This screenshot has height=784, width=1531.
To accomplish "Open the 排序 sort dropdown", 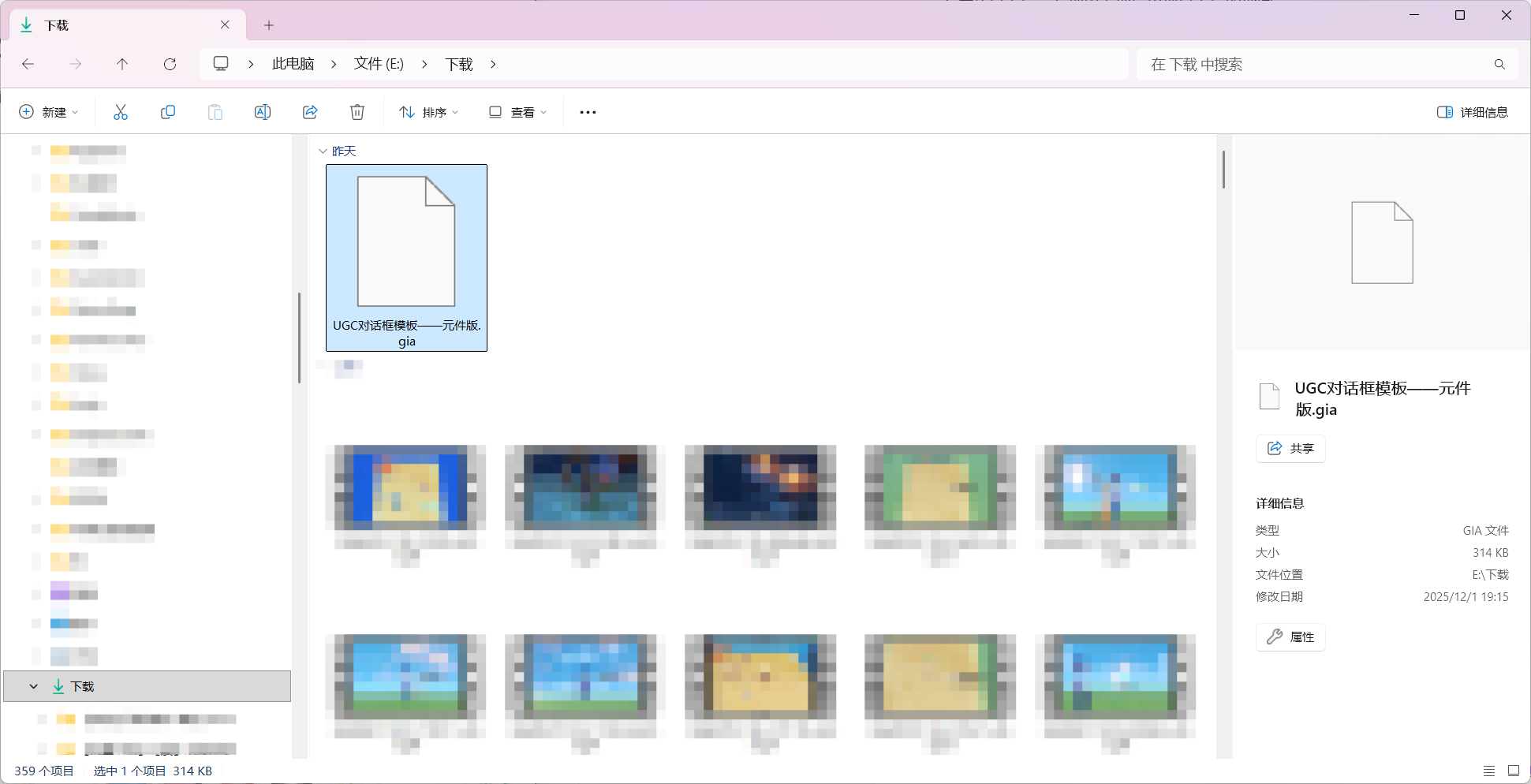I will point(429,112).
